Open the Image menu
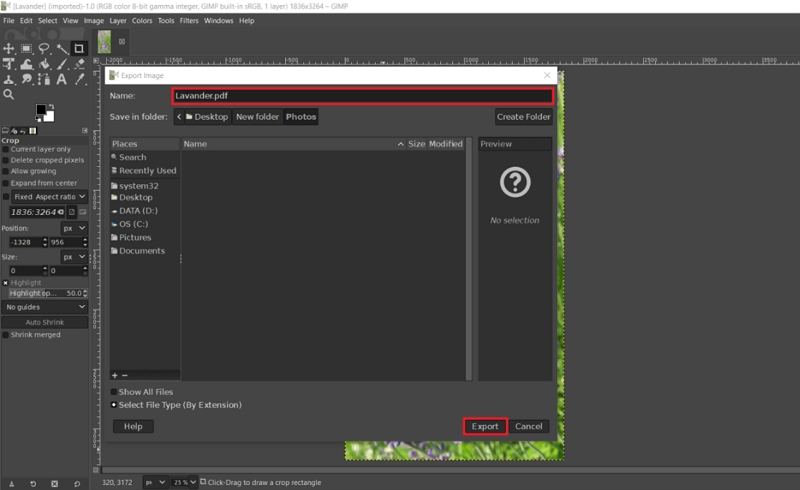 click(94, 21)
